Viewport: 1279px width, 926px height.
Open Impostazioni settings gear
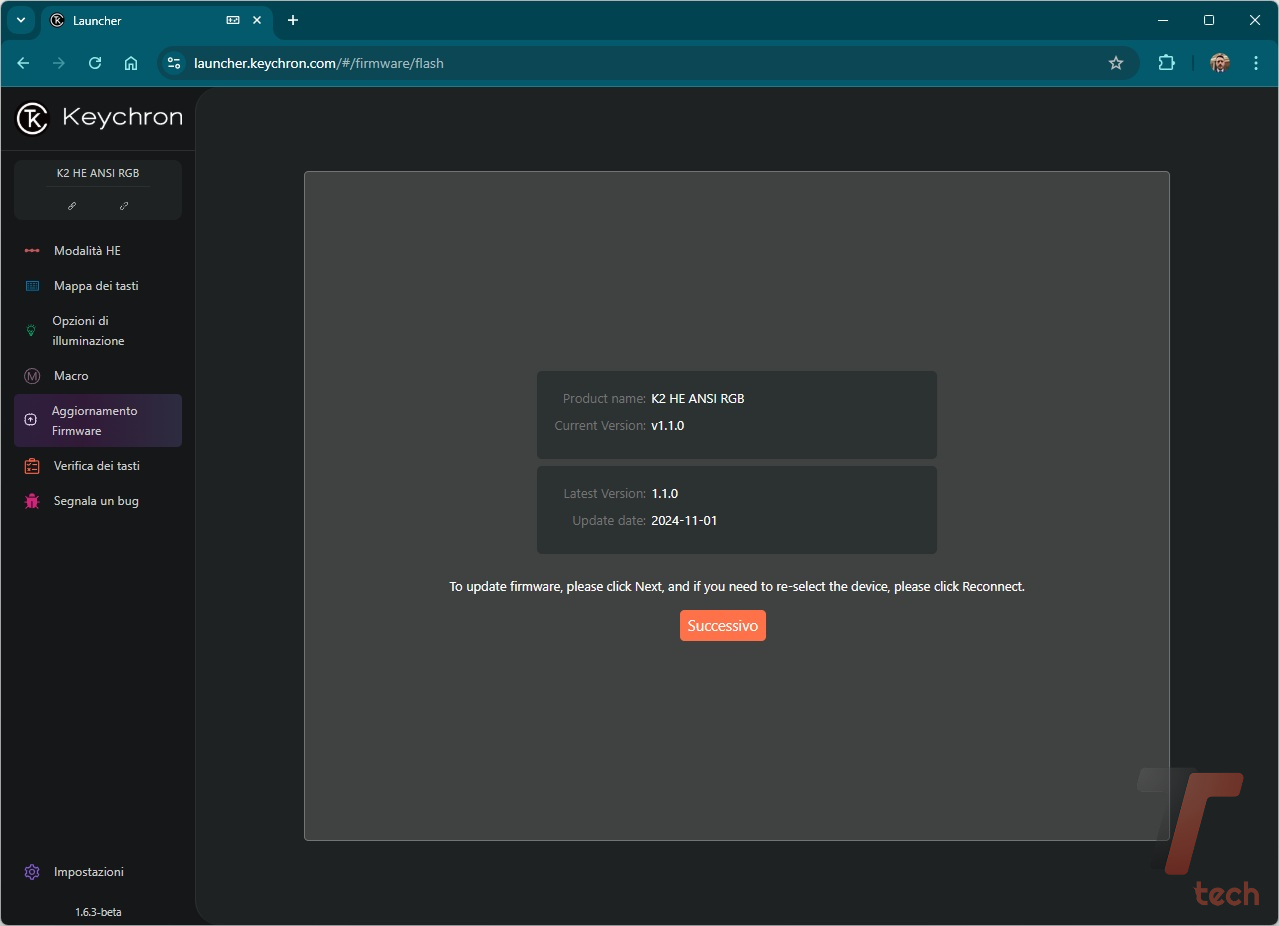[x=32, y=872]
